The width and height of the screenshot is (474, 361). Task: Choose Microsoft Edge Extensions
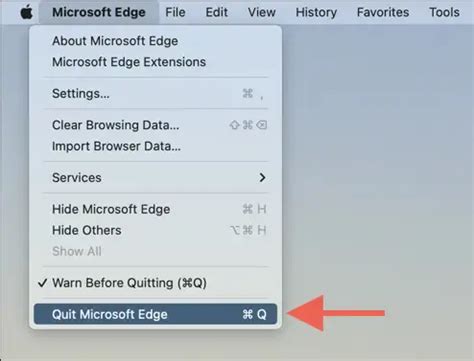tap(155, 62)
